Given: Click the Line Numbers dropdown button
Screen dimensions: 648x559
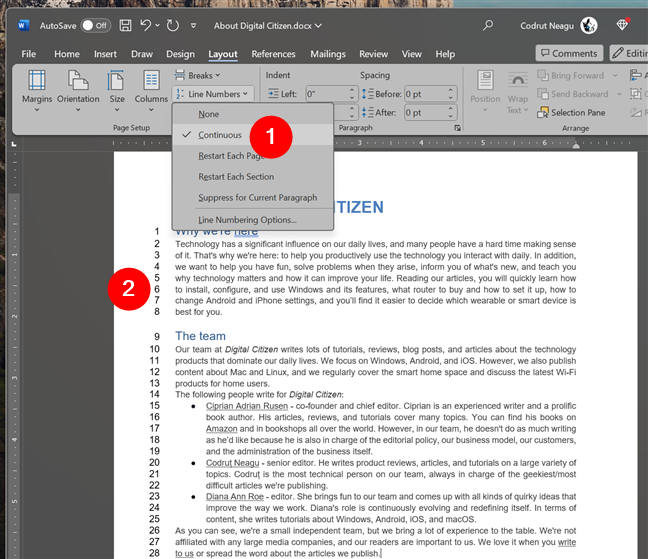Looking at the screenshot, I should (x=212, y=94).
